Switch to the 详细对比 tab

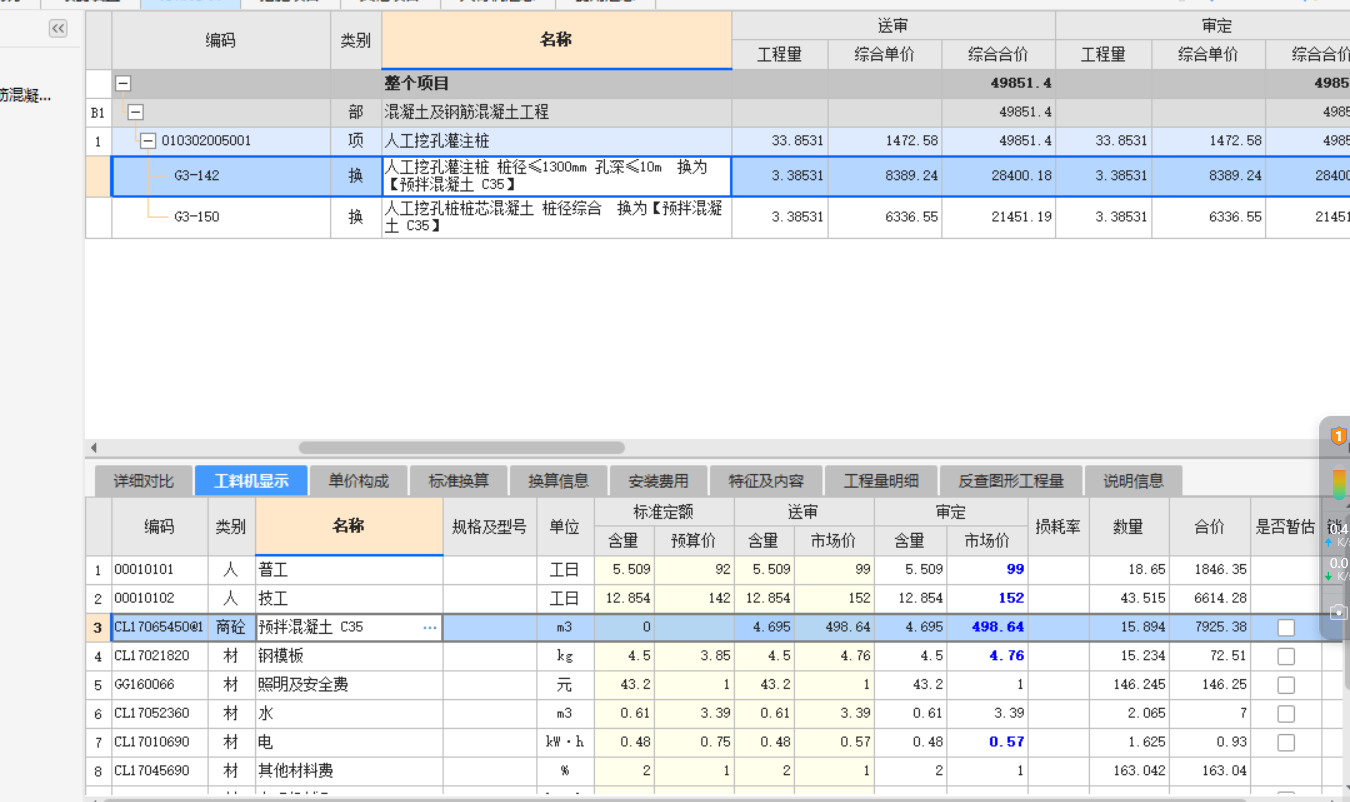tap(143, 481)
